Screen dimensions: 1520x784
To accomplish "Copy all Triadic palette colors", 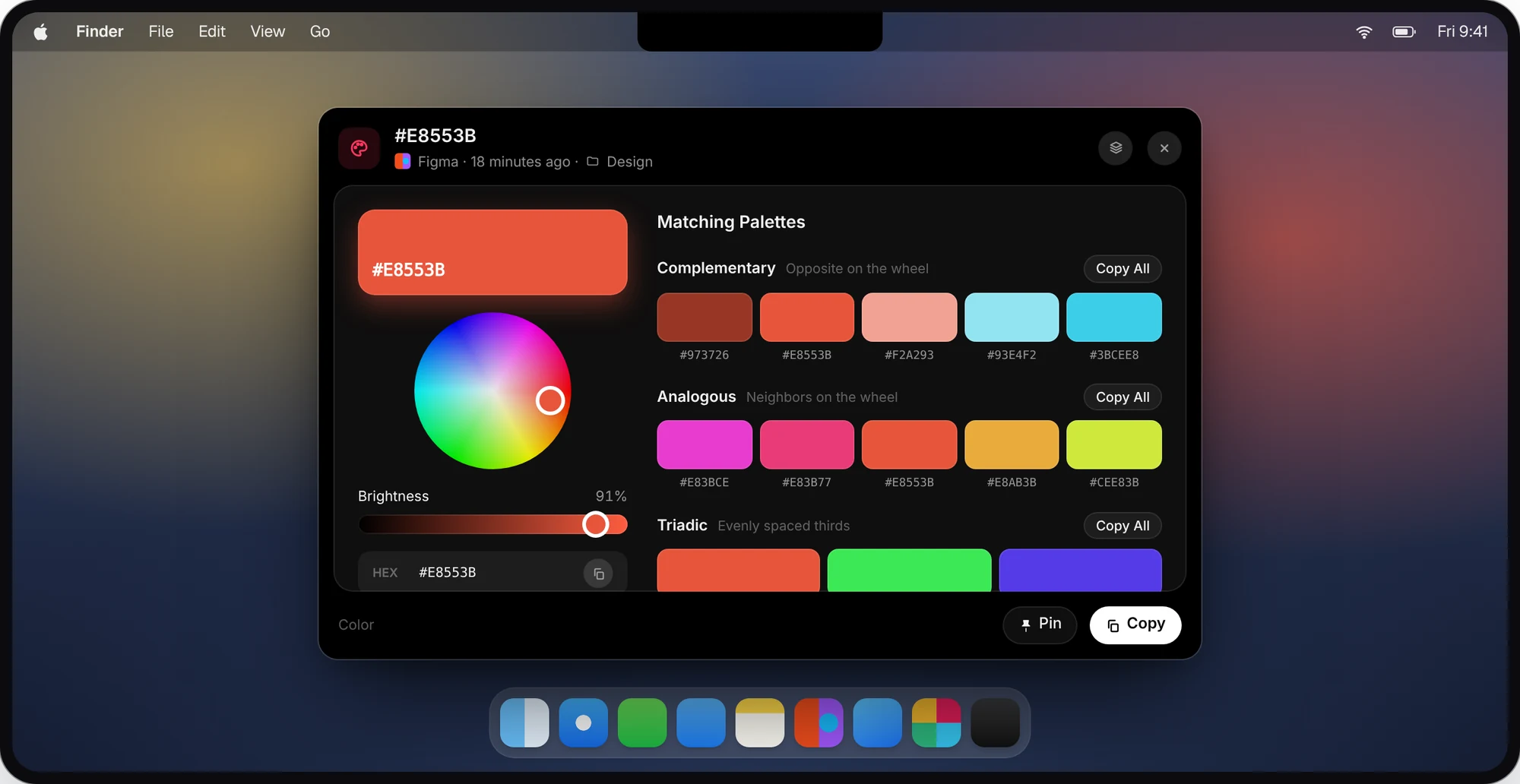I will pos(1123,526).
